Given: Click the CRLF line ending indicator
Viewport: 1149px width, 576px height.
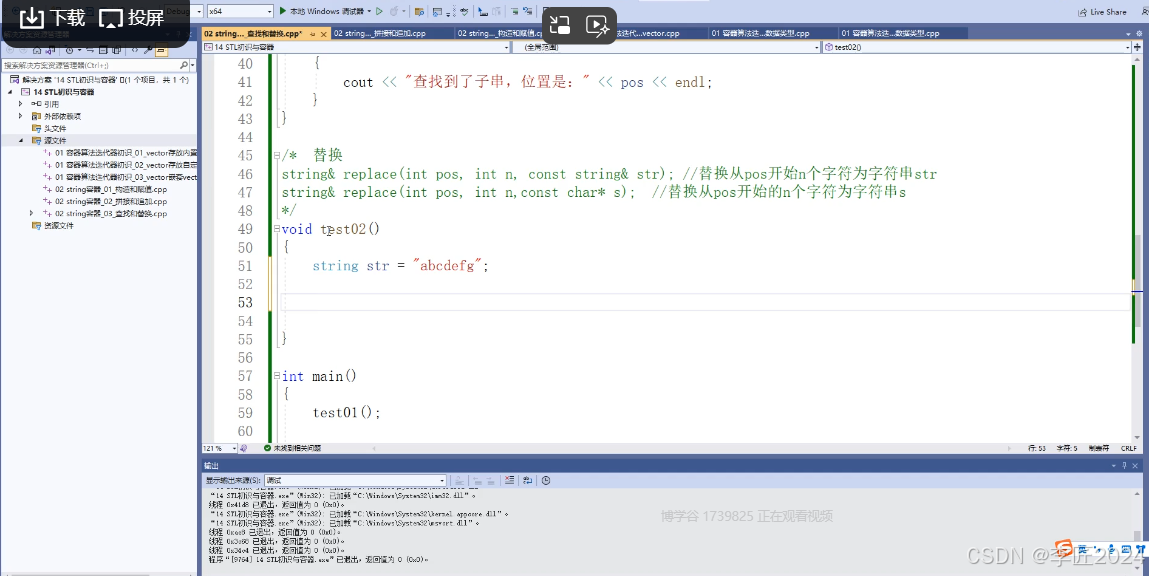Looking at the screenshot, I should pos(1128,448).
